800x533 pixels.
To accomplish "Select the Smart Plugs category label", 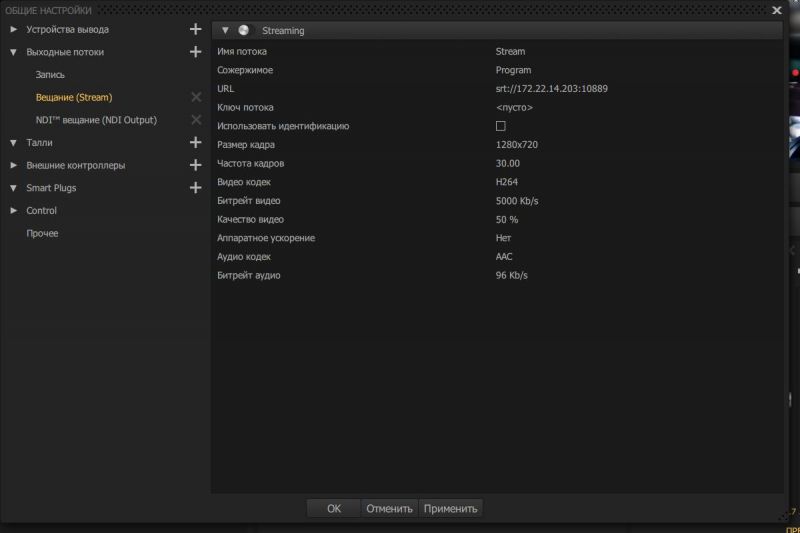I will [x=51, y=188].
